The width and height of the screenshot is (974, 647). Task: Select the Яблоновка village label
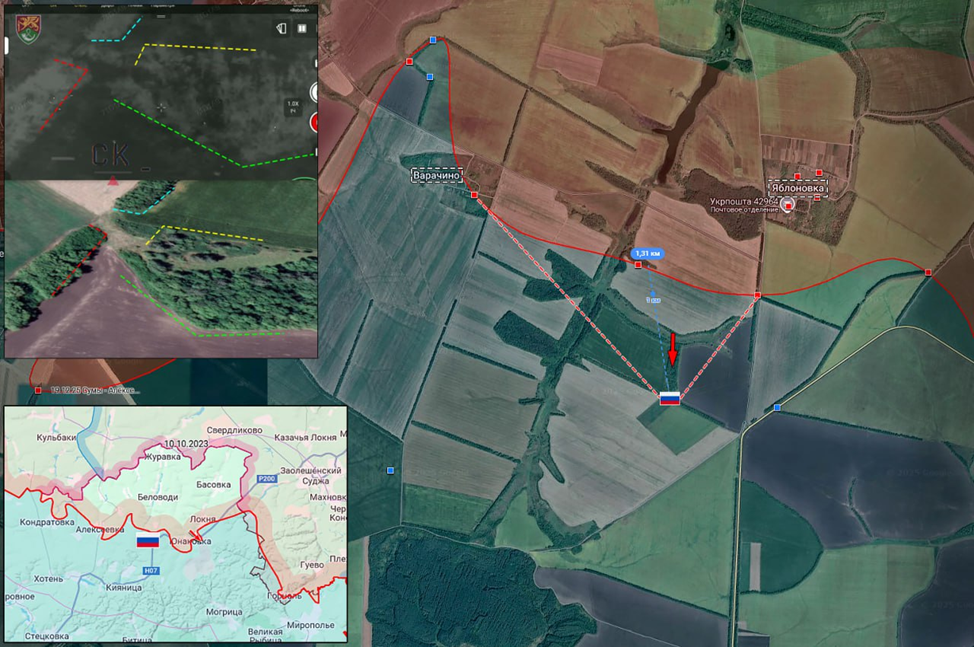click(798, 187)
